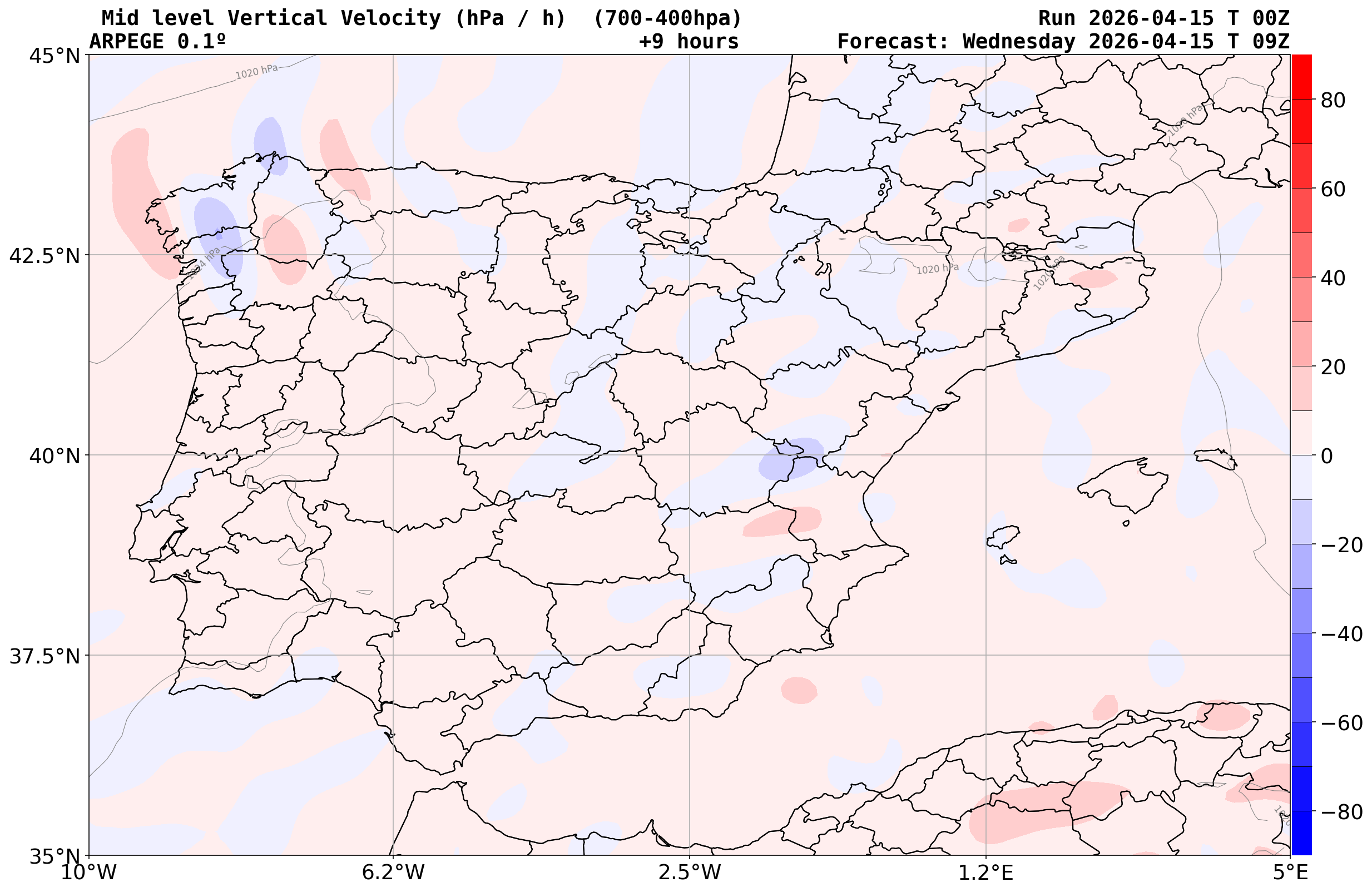Click the 1.2°E longitude axis label

986,873
